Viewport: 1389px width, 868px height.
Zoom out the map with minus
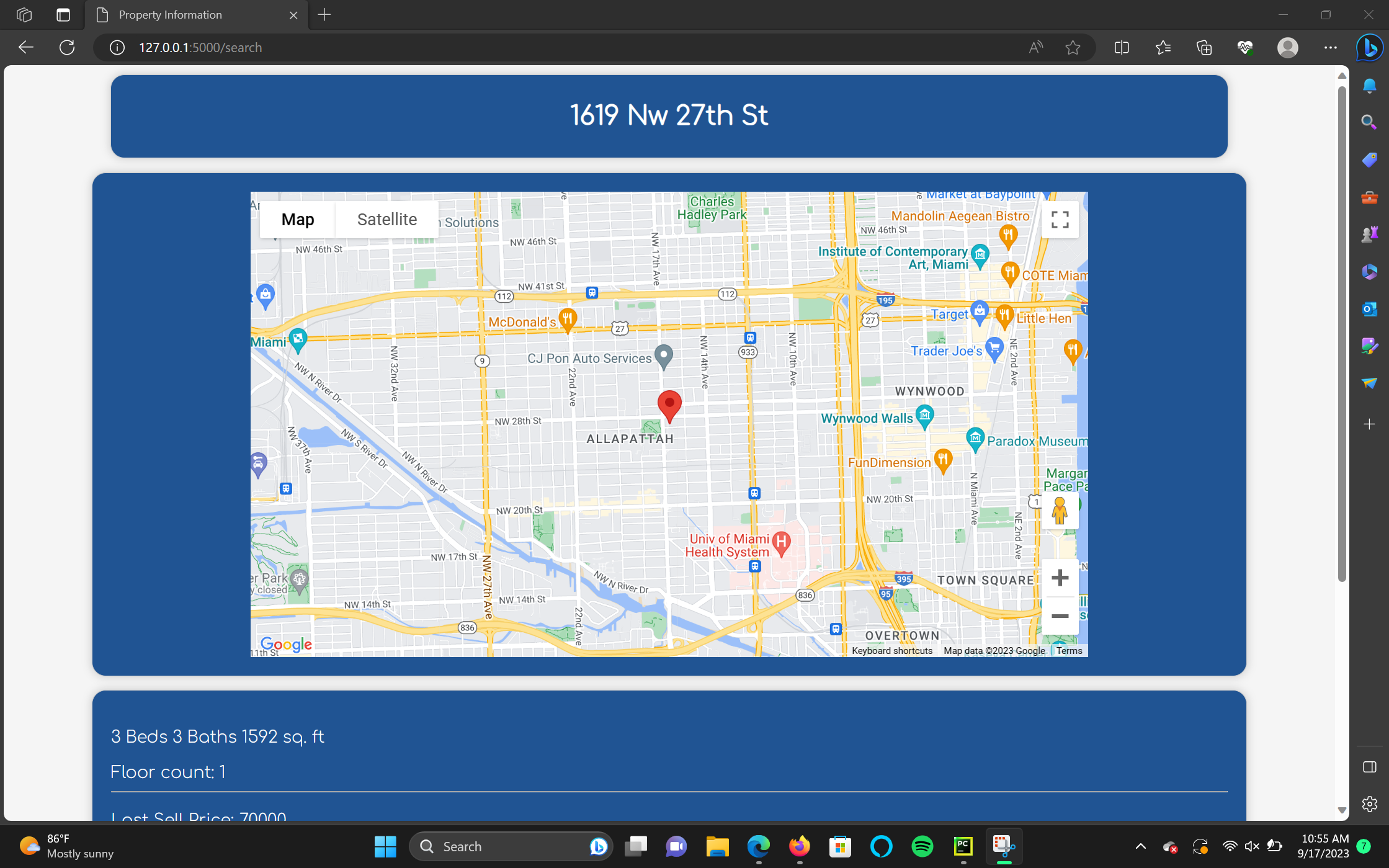click(1060, 616)
